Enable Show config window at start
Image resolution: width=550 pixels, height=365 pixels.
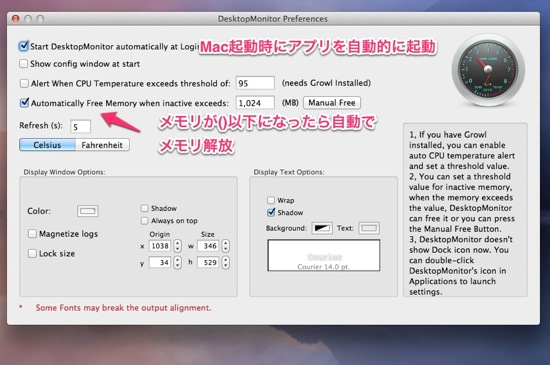pyautogui.click(x=24, y=63)
